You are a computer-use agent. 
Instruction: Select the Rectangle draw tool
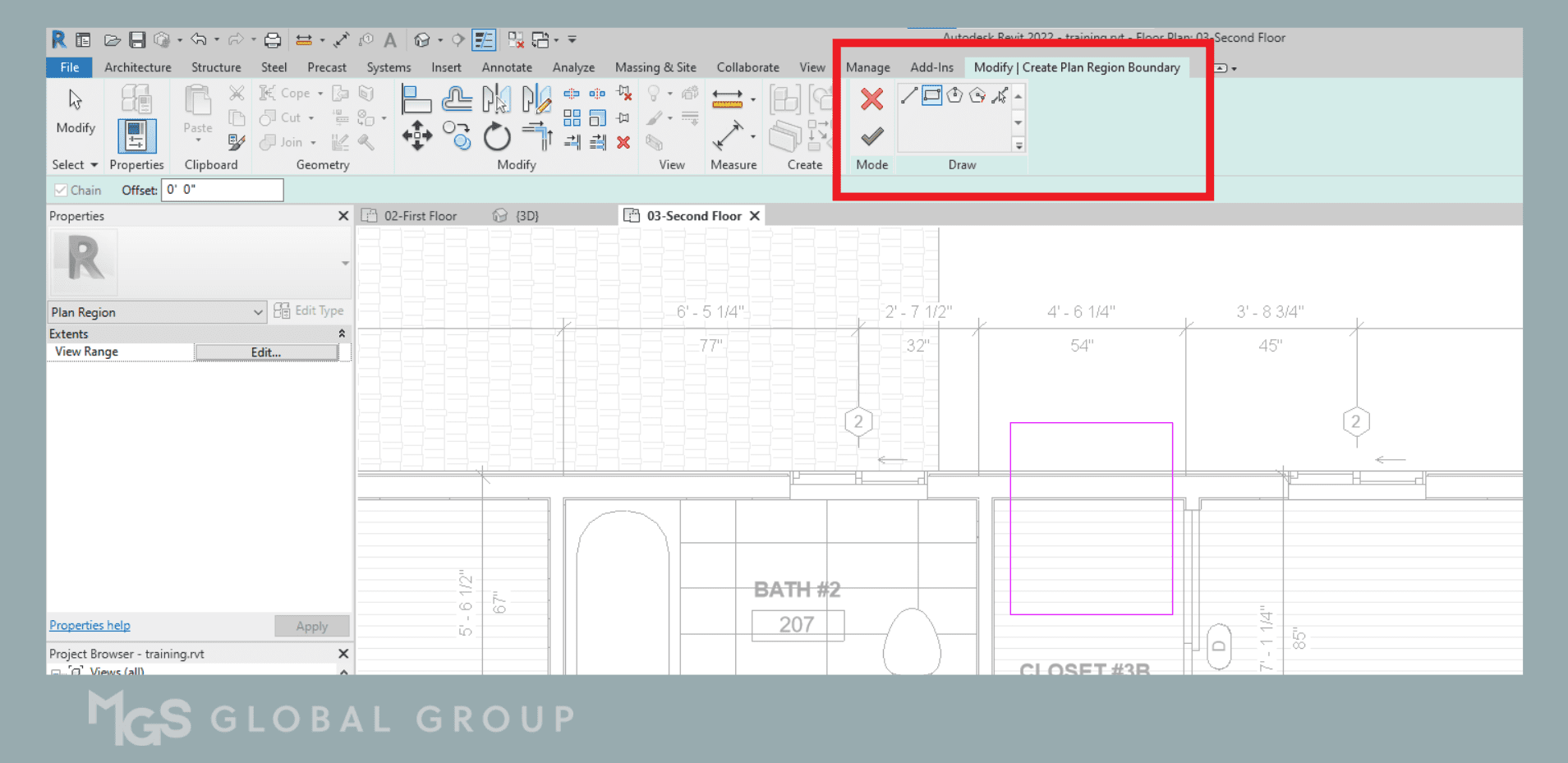[x=931, y=95]
